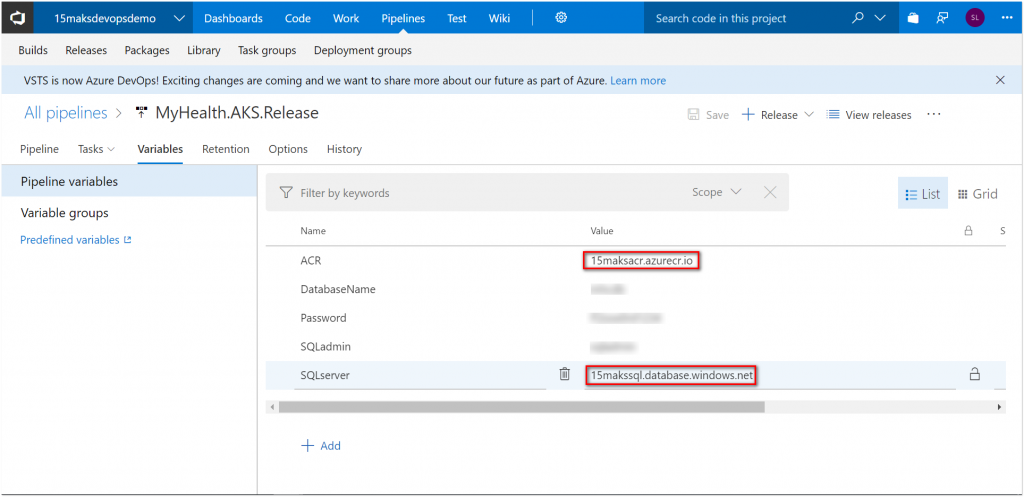
Task: Click the lock column header icon
Action: point(968,231)
